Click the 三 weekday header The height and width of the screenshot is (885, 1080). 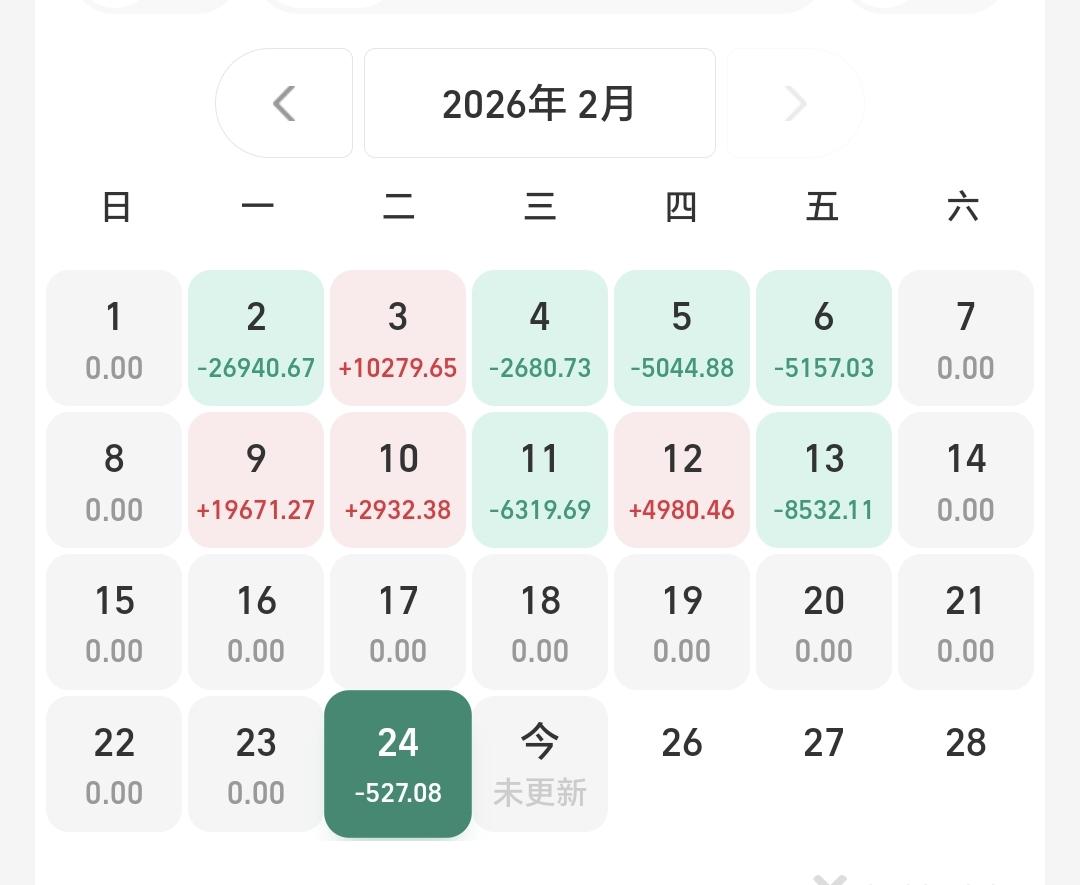[x=540, y=207]
